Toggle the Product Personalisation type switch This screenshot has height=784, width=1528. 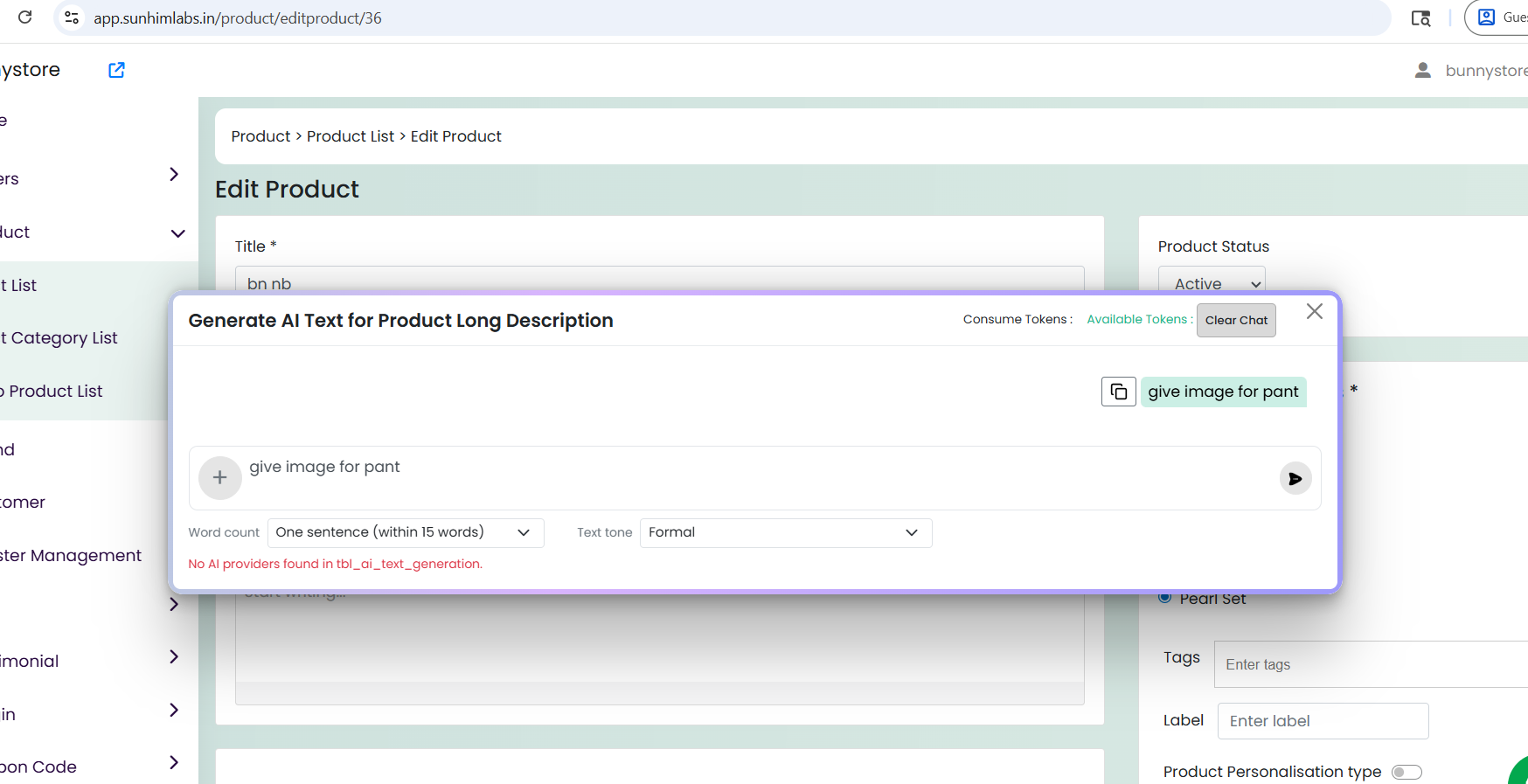[x=1406, y=772]
